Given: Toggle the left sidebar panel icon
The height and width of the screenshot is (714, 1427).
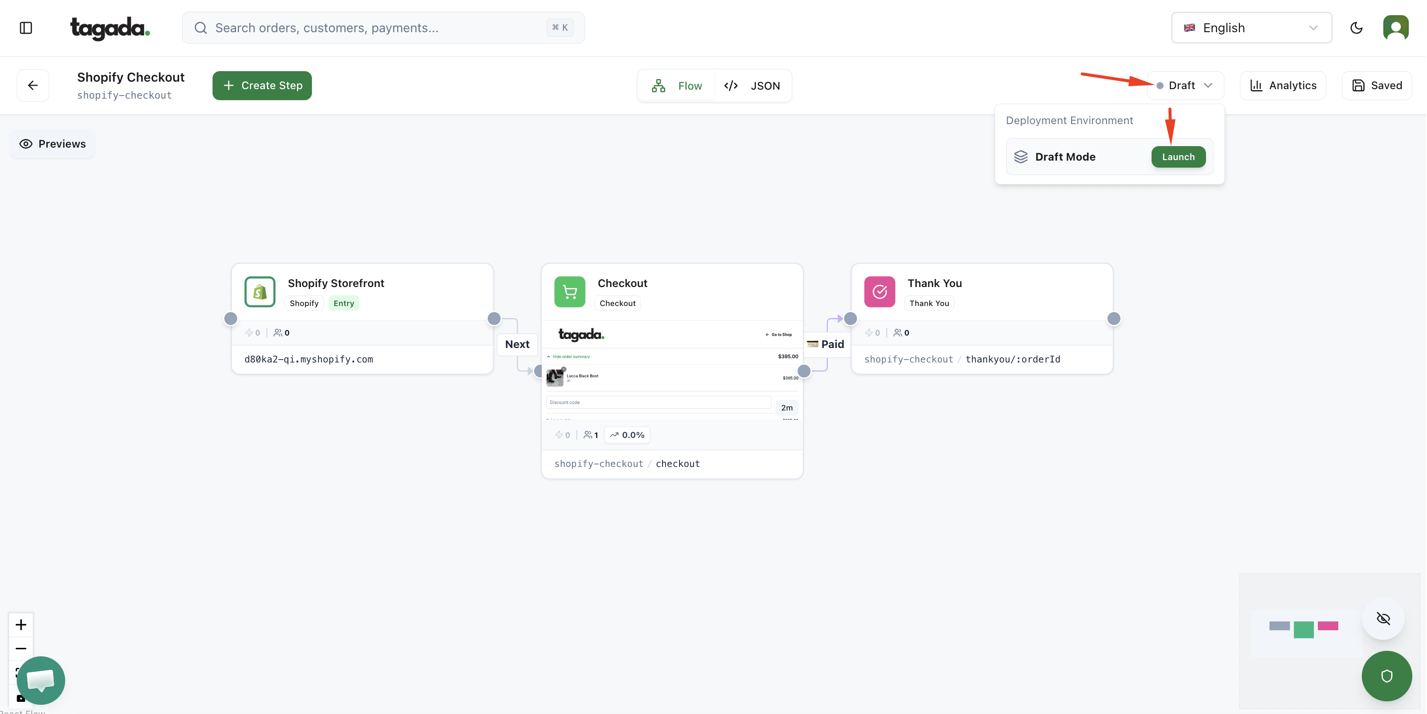Looking at the screenshot, I should point(26,28).
